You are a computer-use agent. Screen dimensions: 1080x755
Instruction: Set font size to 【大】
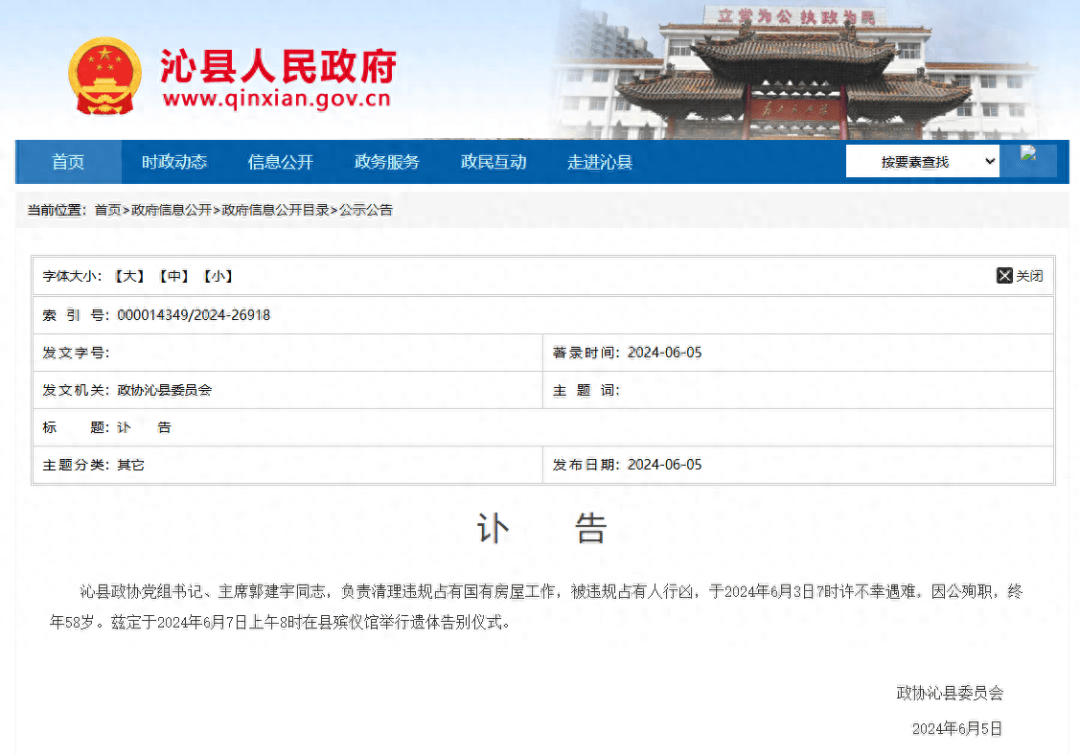pyautogui.click(x=129, y=276)
